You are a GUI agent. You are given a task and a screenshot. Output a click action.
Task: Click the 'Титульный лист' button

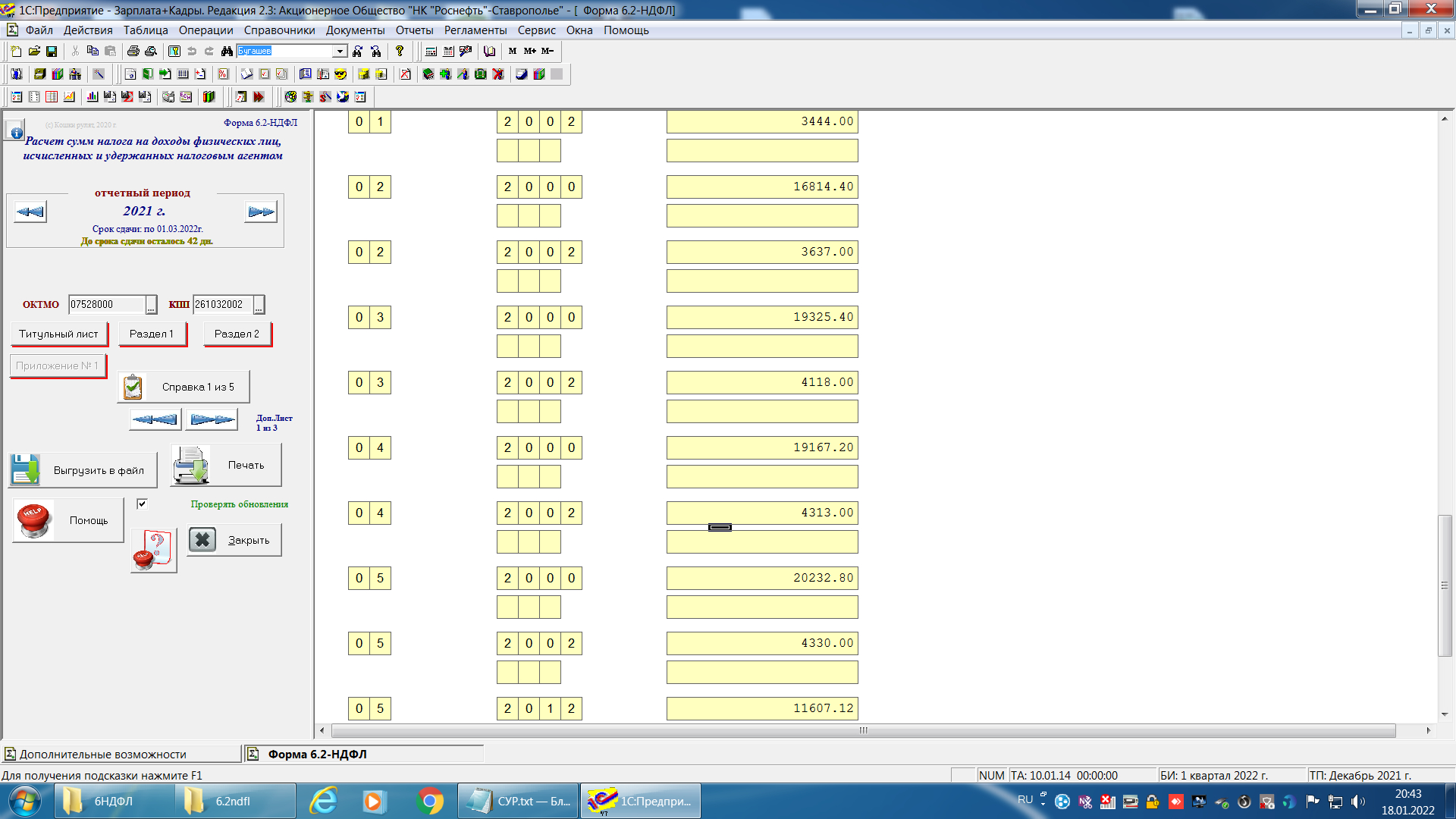click(59, 334)
